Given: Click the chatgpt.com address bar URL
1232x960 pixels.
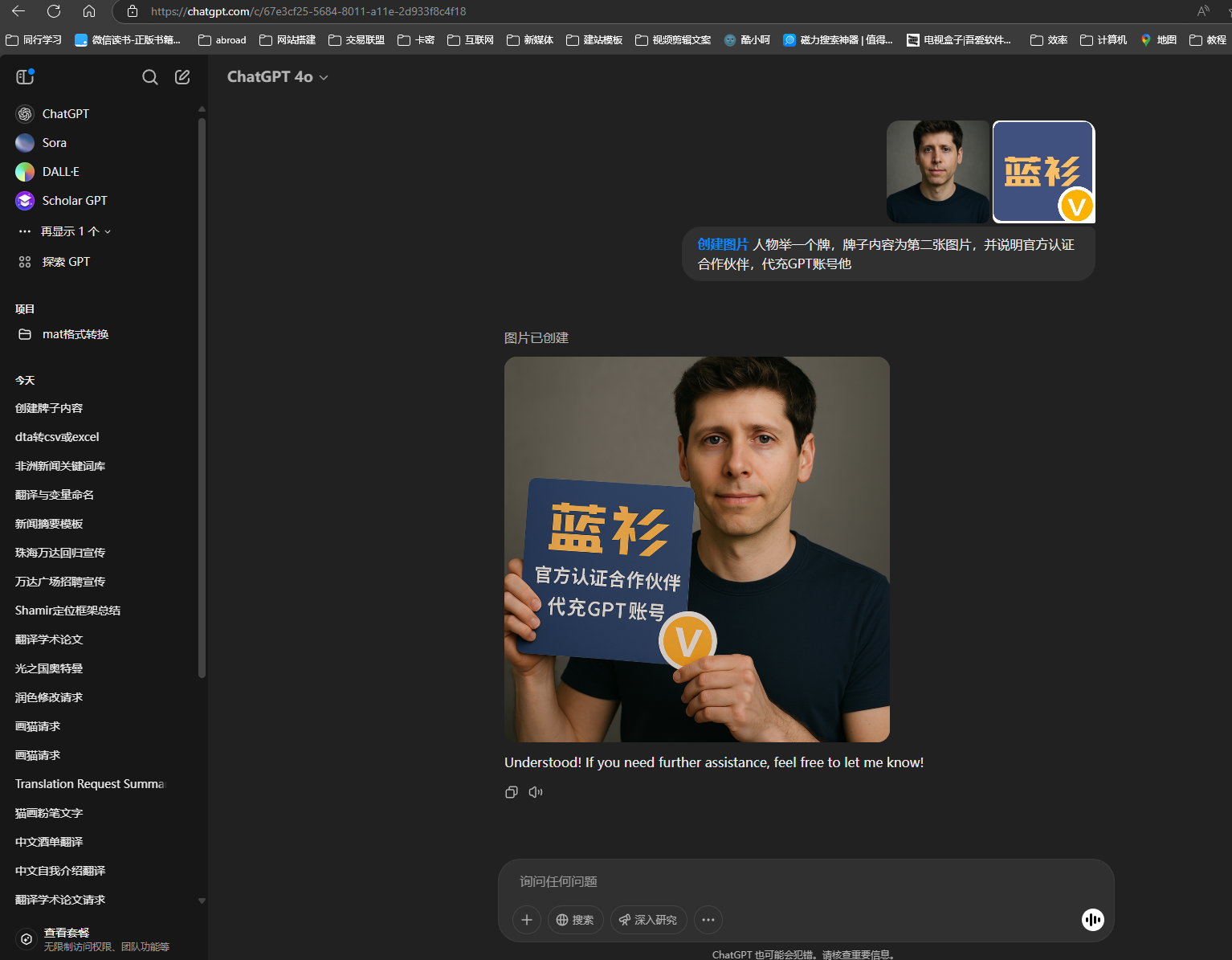Looking at the screenshot, I should (308, 11).
